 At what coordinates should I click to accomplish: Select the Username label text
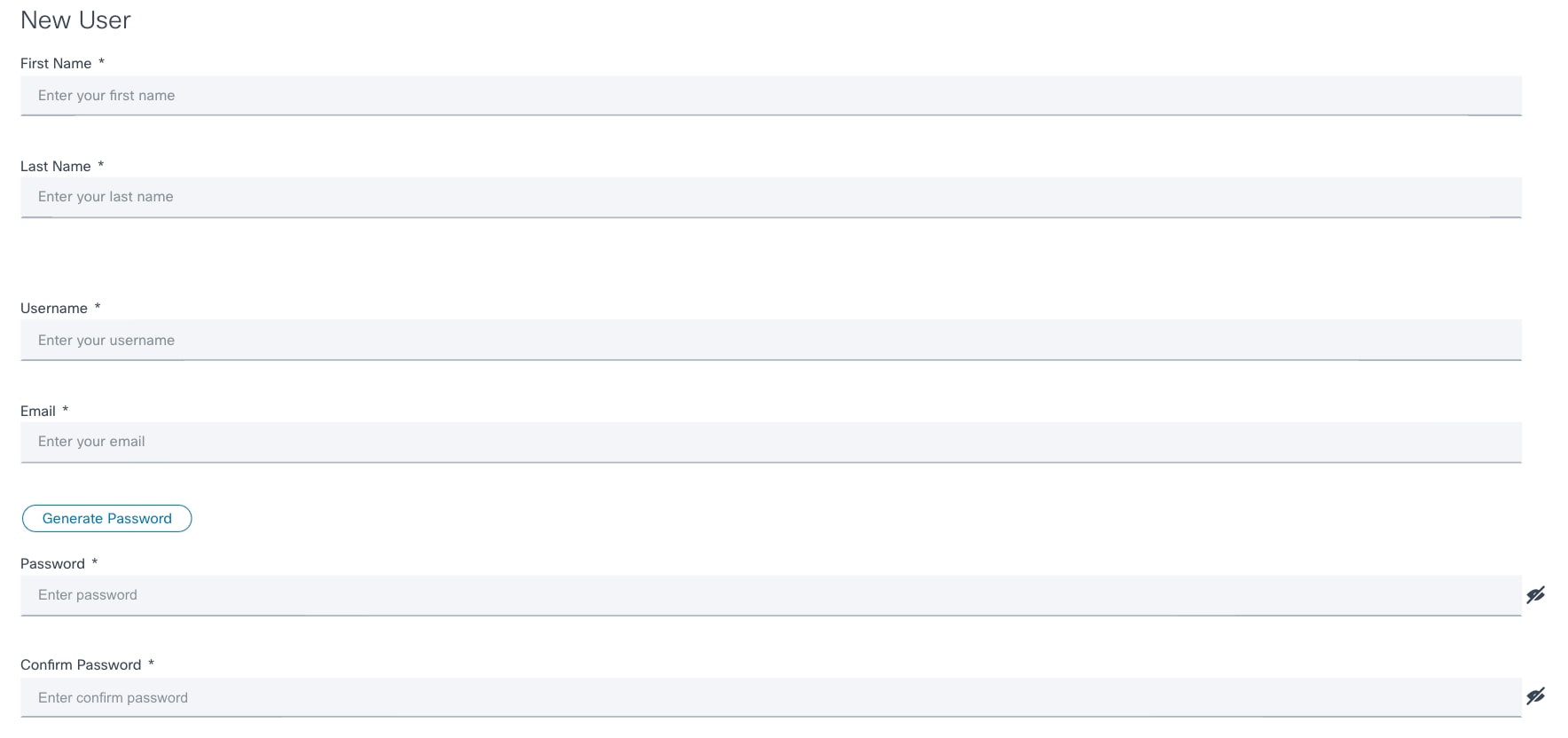click(x=54, y=309)
